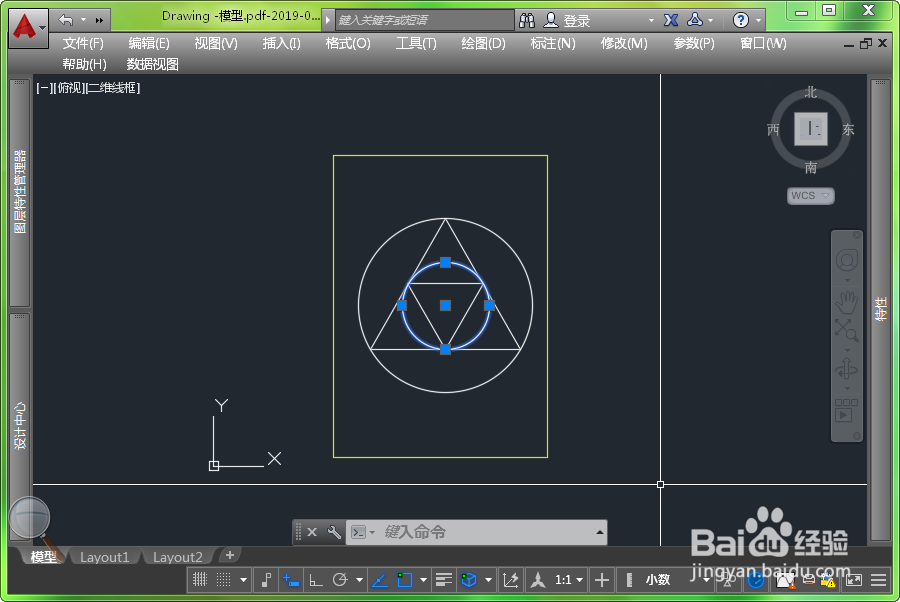Open the 绘图(D) menu
900x602 pixels.
coord(483,44)
